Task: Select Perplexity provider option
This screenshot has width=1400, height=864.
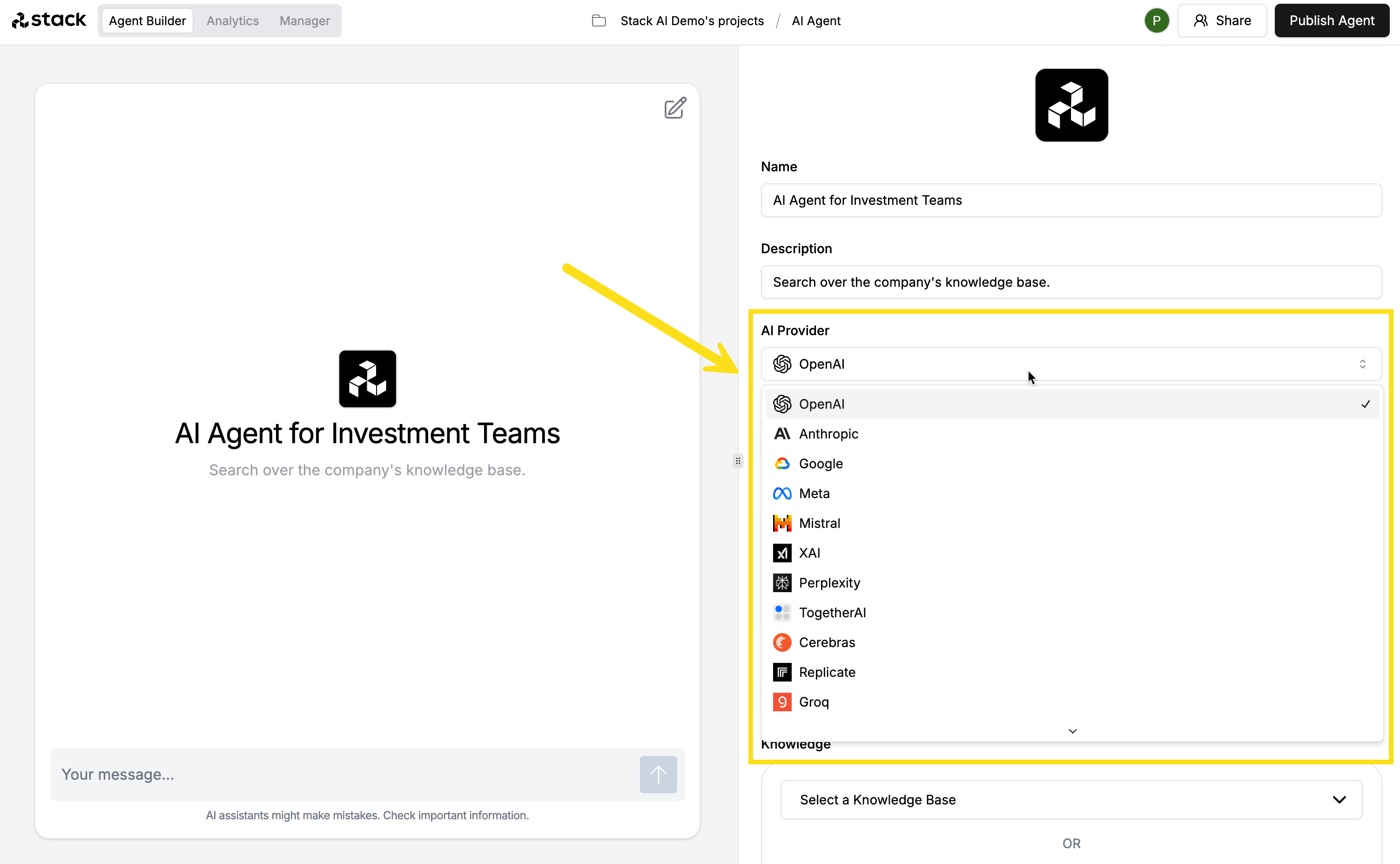Action: pyautogui.click(x=1071, y=582)
